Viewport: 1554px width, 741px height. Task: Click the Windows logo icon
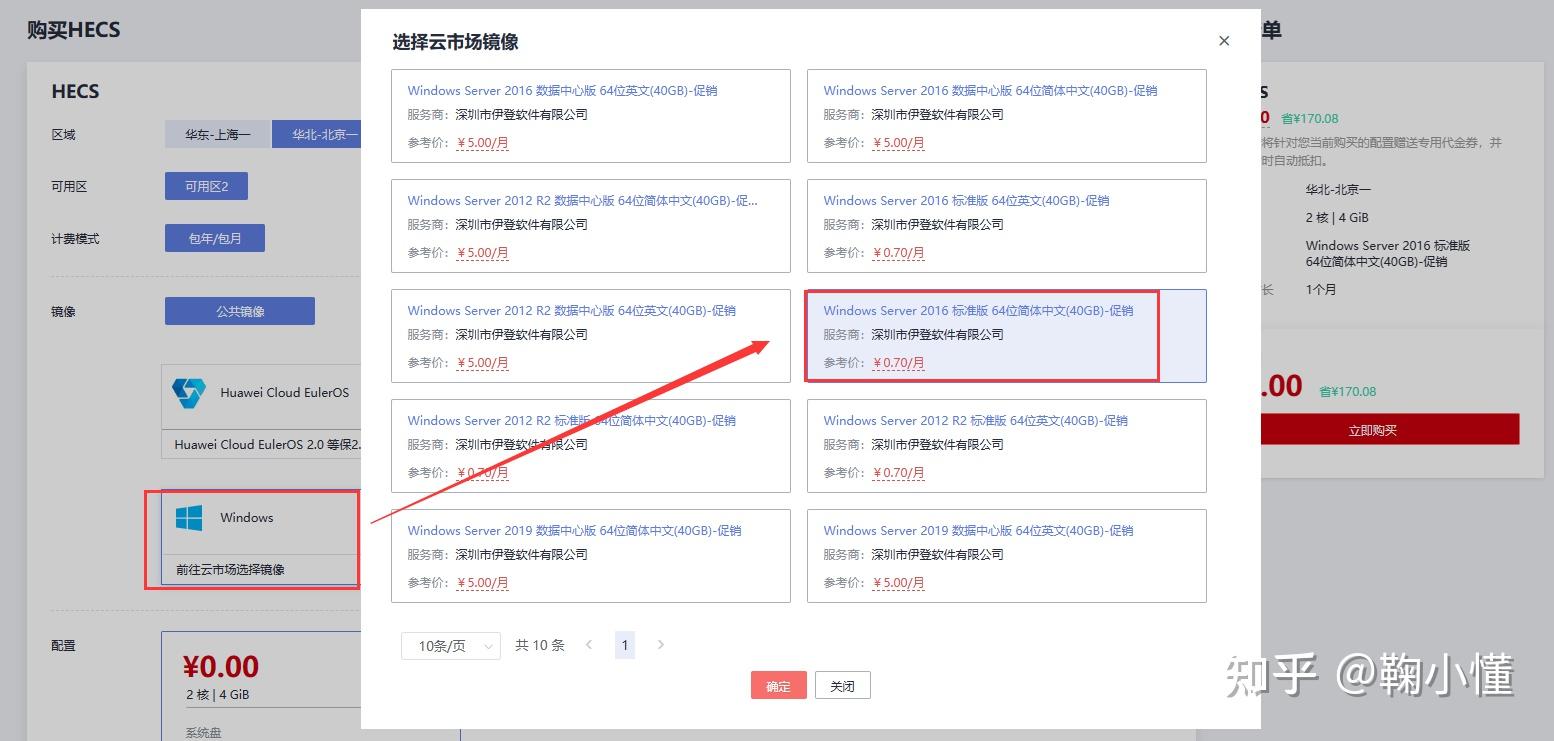[x=189, y=517]
